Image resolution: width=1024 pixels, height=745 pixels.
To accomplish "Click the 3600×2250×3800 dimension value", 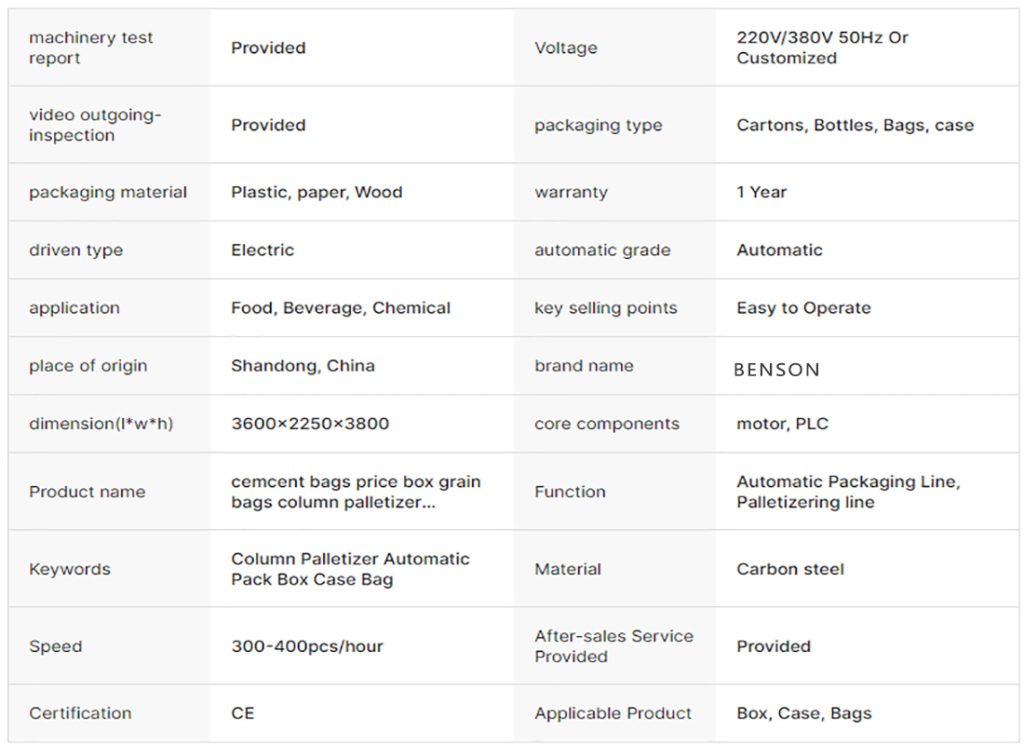I will (x=310, y=423).
